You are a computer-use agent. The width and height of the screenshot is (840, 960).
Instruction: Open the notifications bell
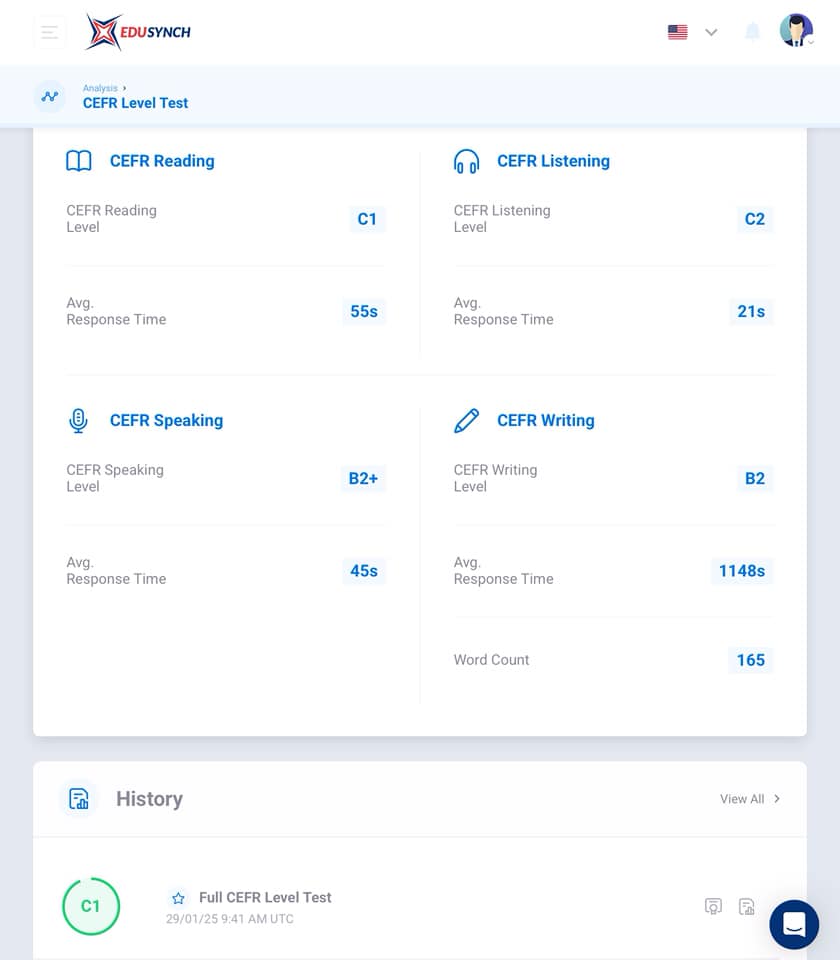pos(752,31)
